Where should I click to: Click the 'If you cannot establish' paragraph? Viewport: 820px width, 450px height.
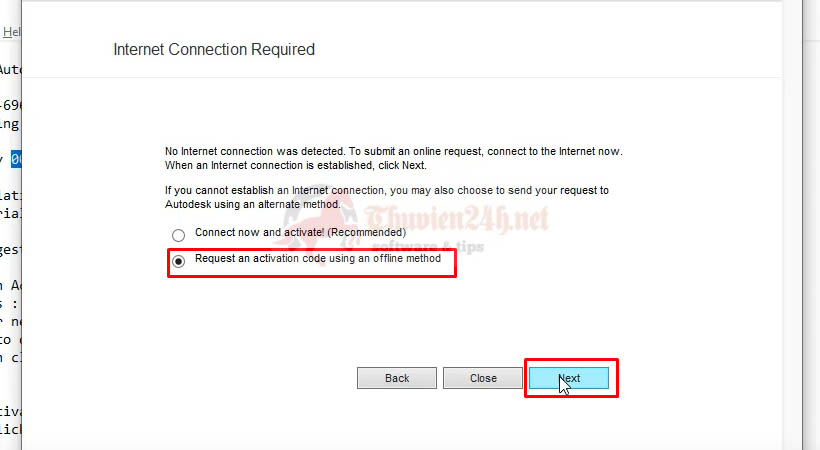pos(386,197)
